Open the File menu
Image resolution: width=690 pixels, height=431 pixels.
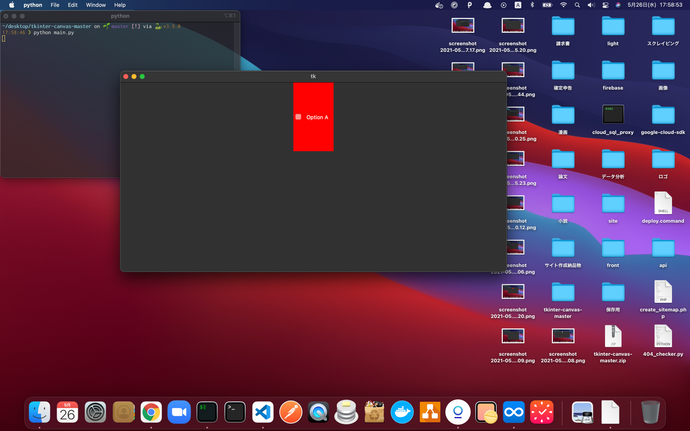click(55, 5)
